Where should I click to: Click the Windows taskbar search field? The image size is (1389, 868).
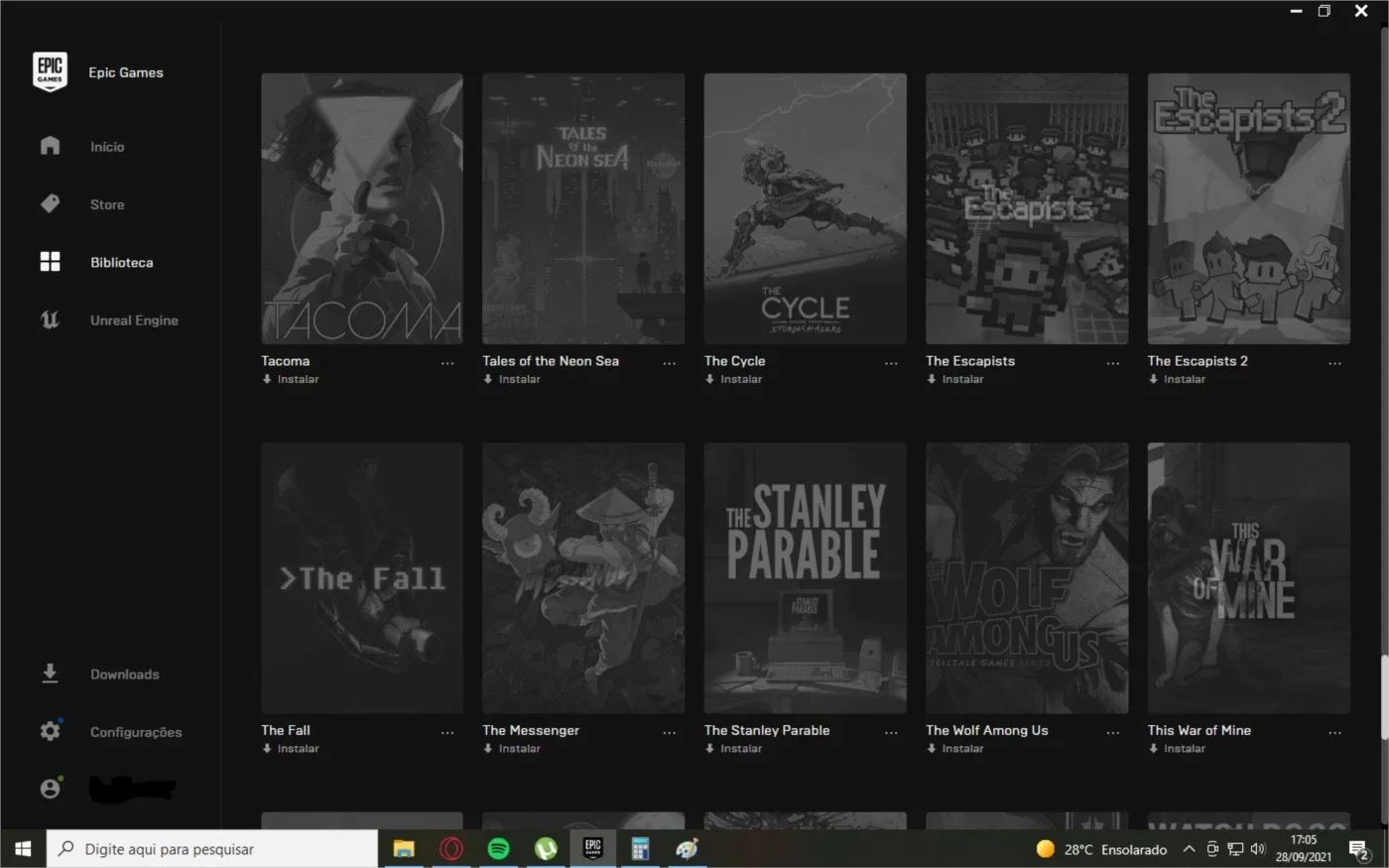click(212, 849)
